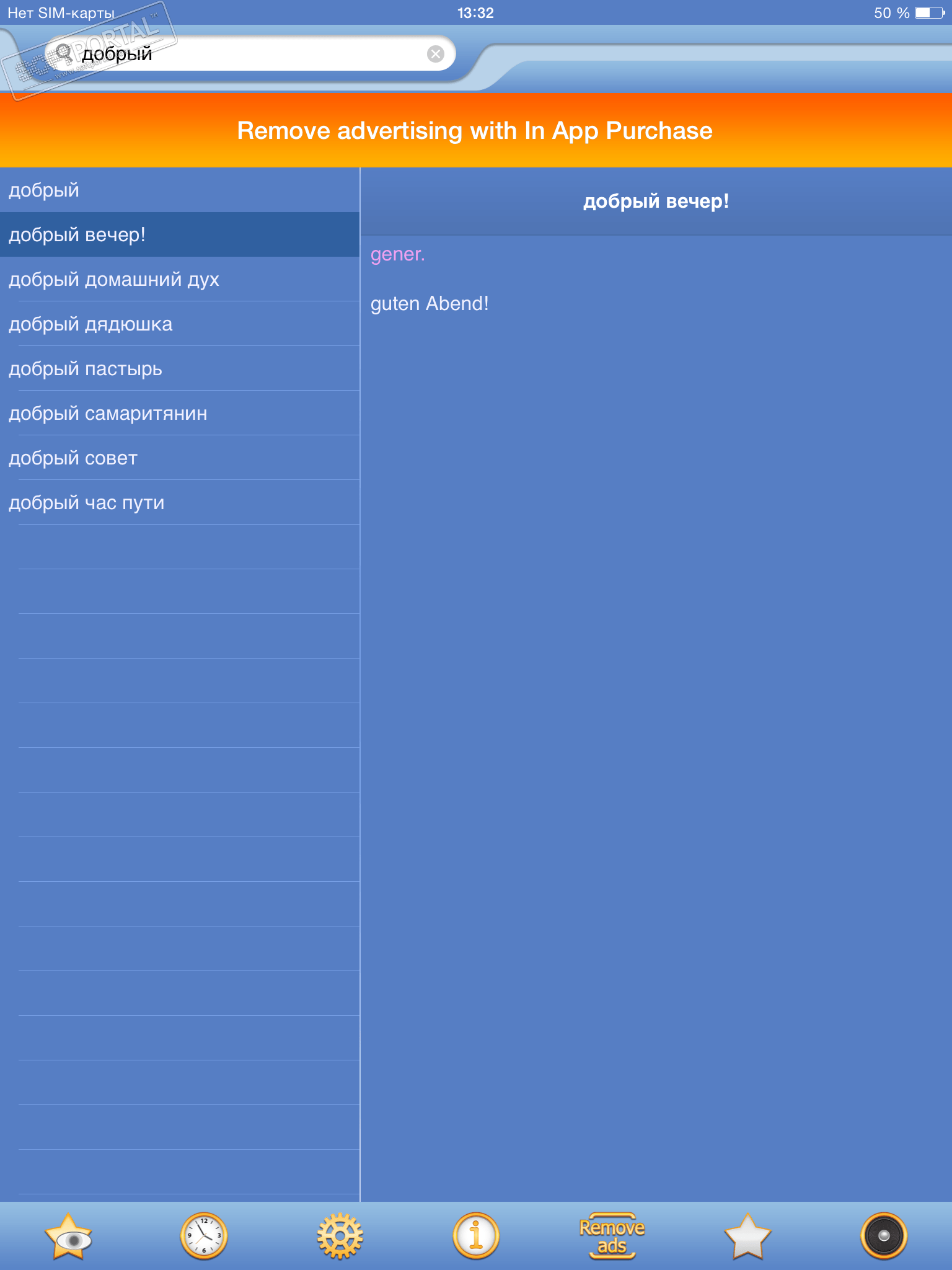952x1270 pixels.
Task: Select the добрый дядюшка entry
Action: tap(180, 324)
